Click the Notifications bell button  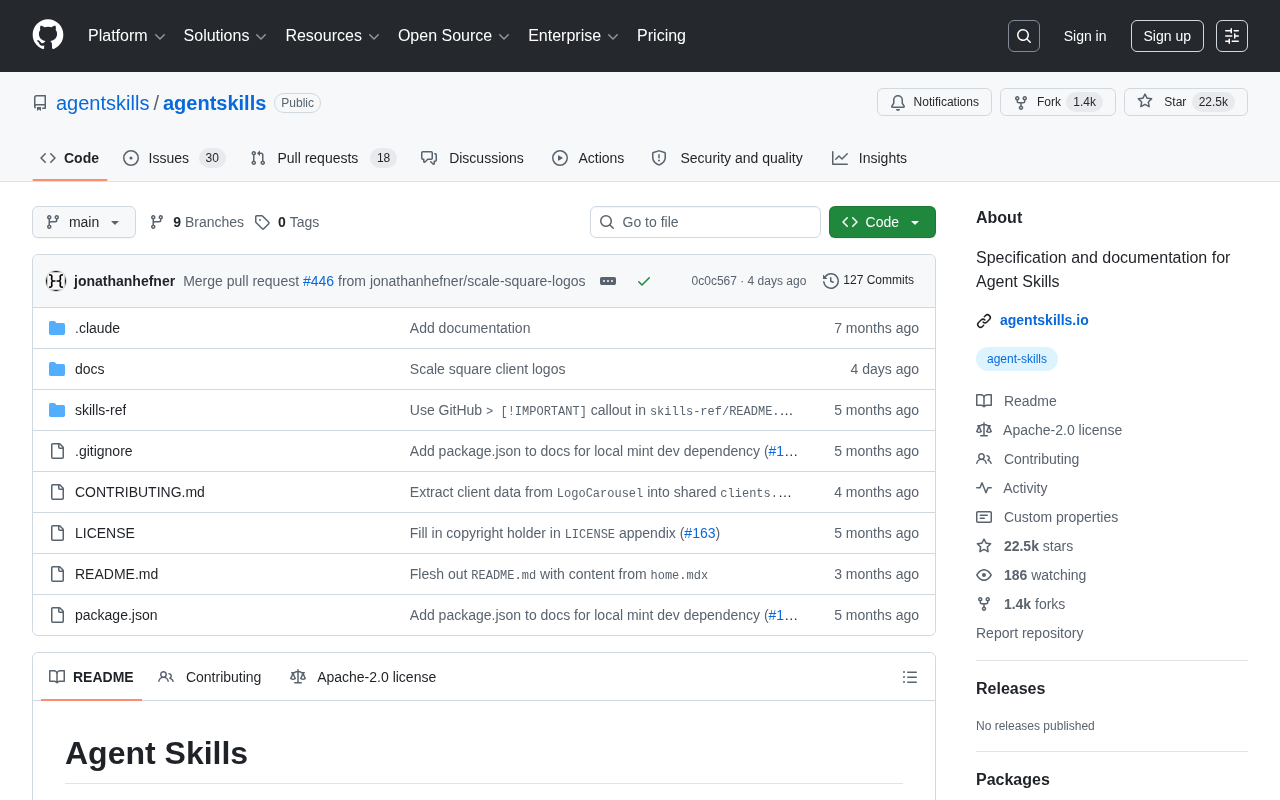coord(934,102)
